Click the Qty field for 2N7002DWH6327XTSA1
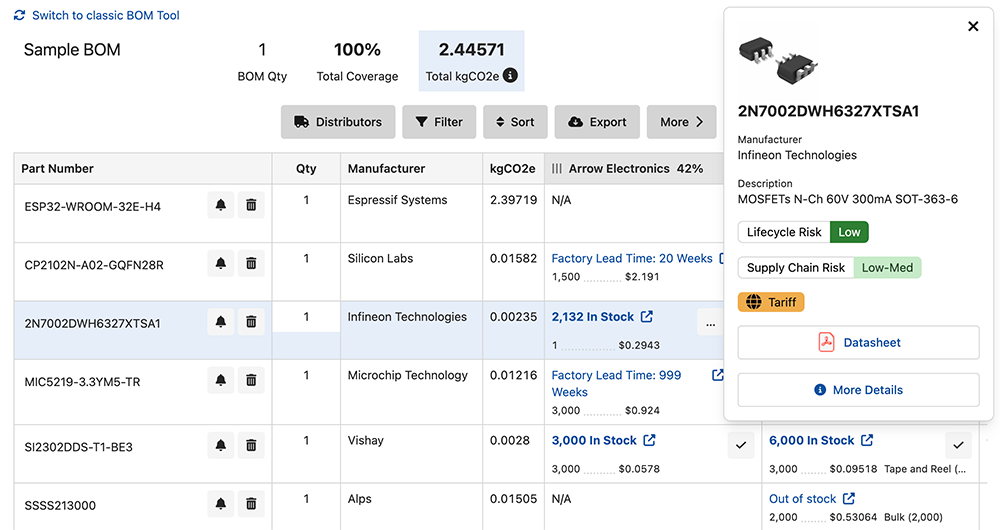This screenshot has height=530, width=1000. point(306,317)
